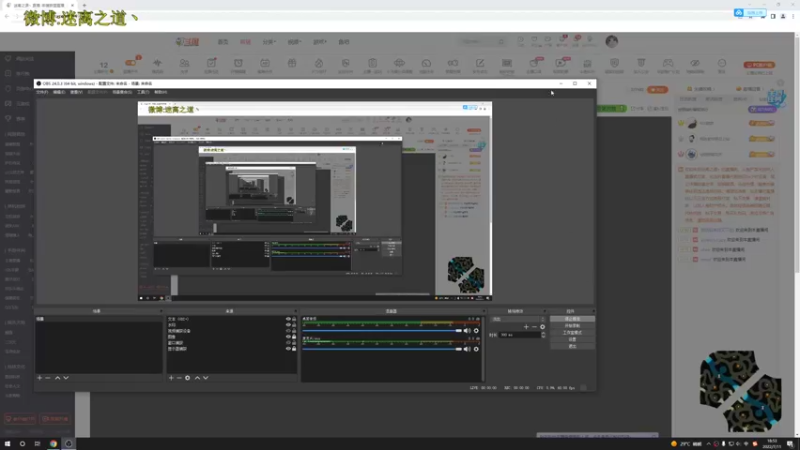The height and width of the screenshot is (450, 800).
Task: Remove the selected scene with the minus icon
Action: click(48, 378)
